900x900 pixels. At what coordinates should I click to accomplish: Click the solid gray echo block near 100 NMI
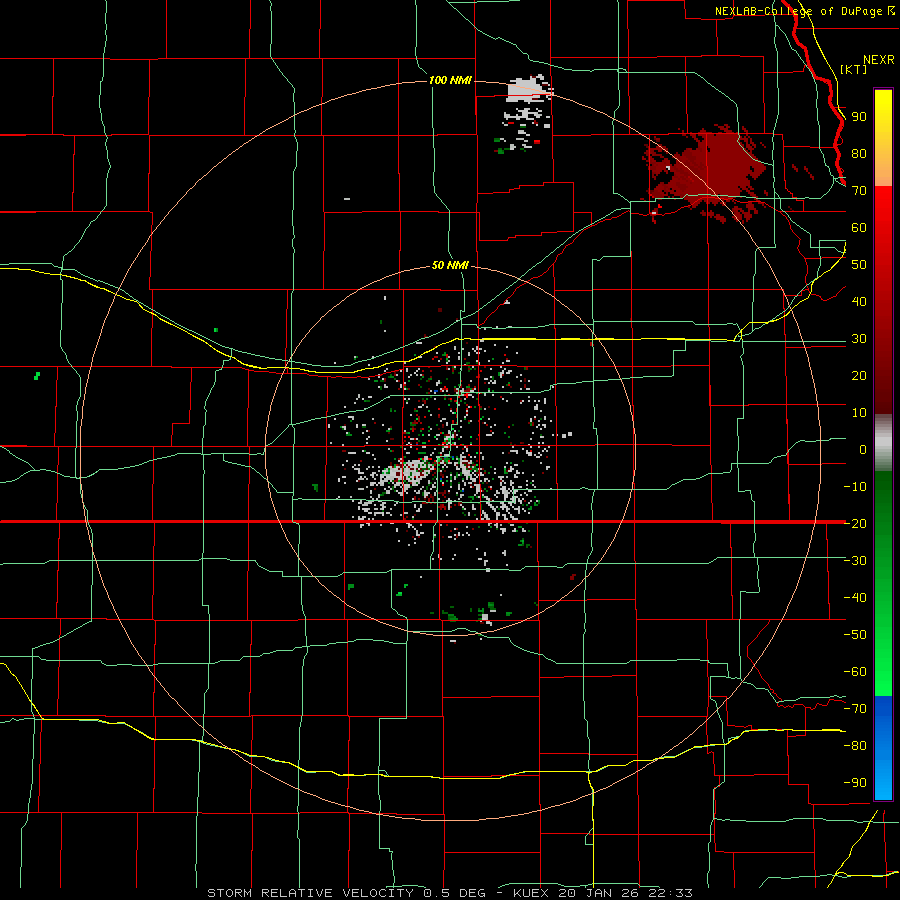coord(528,90)
